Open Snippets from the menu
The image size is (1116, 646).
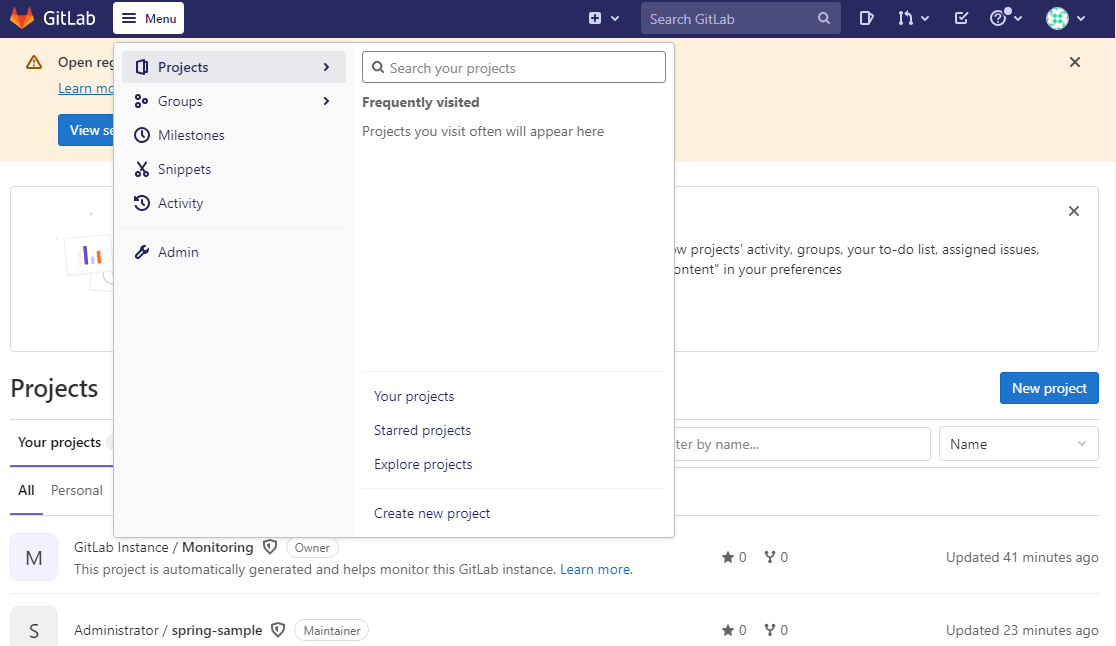233,169
